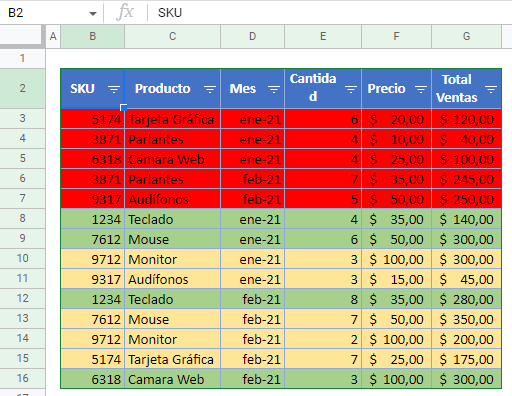Select row 3 header
This screenshot has width=512, height=396.
pos(22,118)
